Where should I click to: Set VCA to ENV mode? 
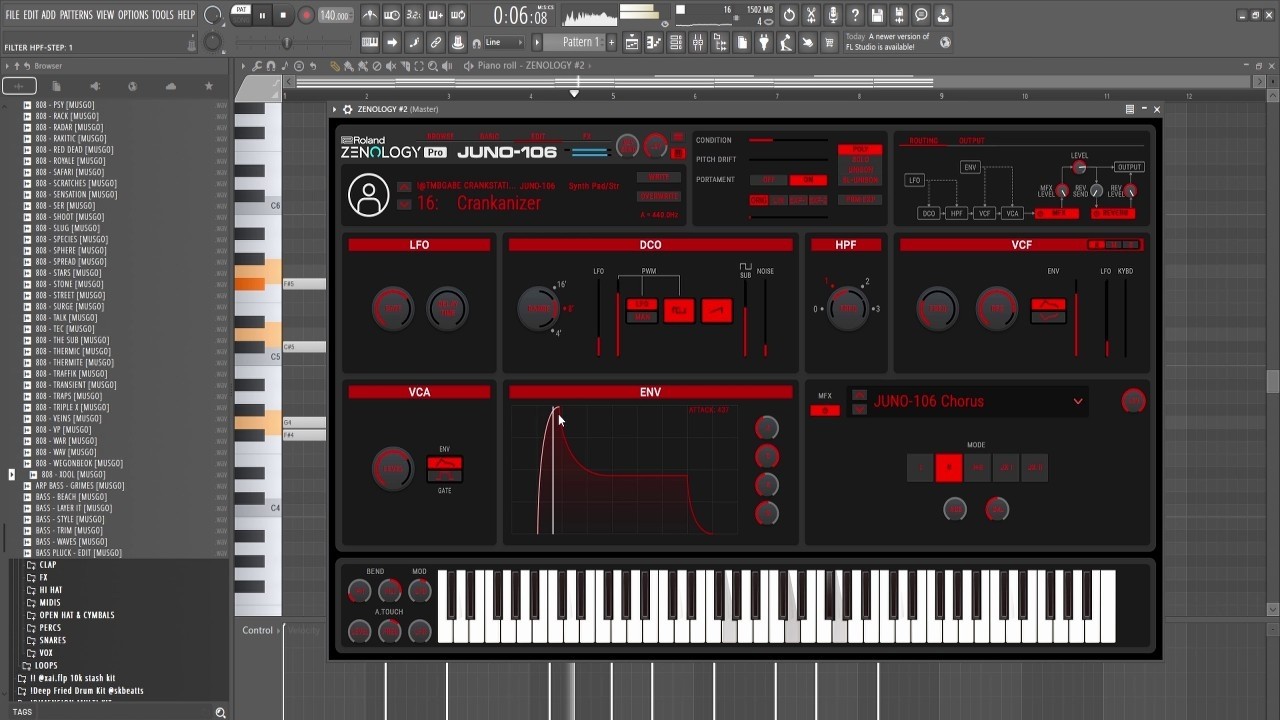click(444, 462)
